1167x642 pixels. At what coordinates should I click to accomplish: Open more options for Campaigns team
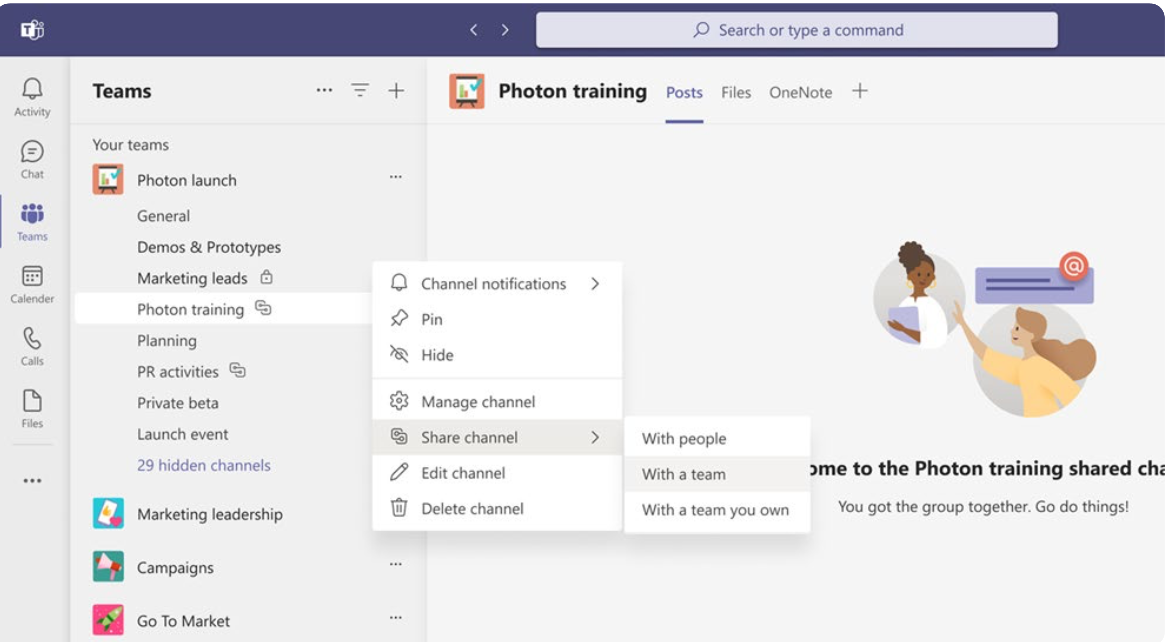click(396, 565)
